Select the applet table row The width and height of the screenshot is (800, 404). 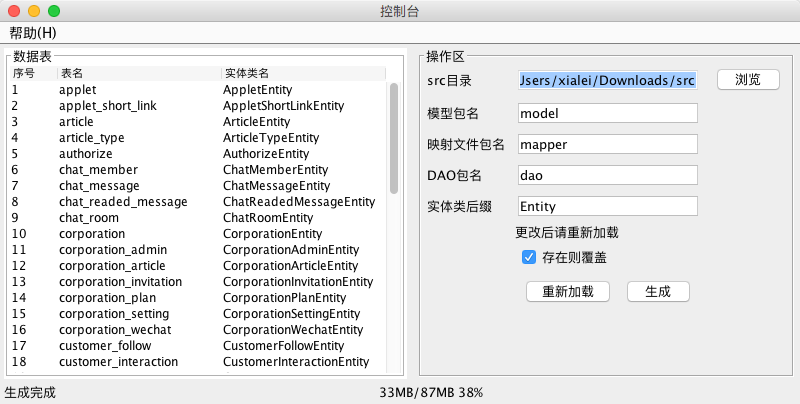click(77, 90)
